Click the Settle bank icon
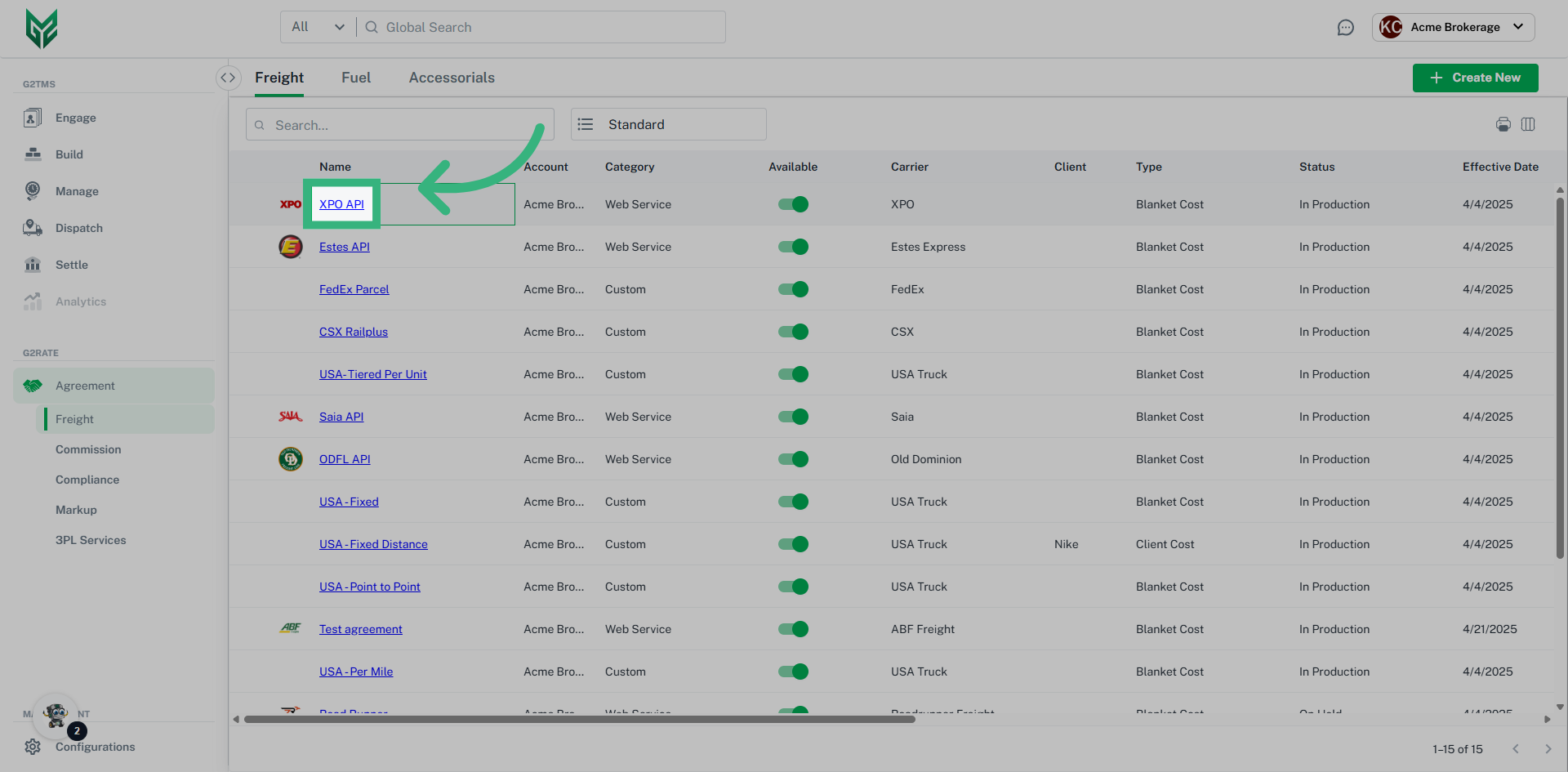 33,265
